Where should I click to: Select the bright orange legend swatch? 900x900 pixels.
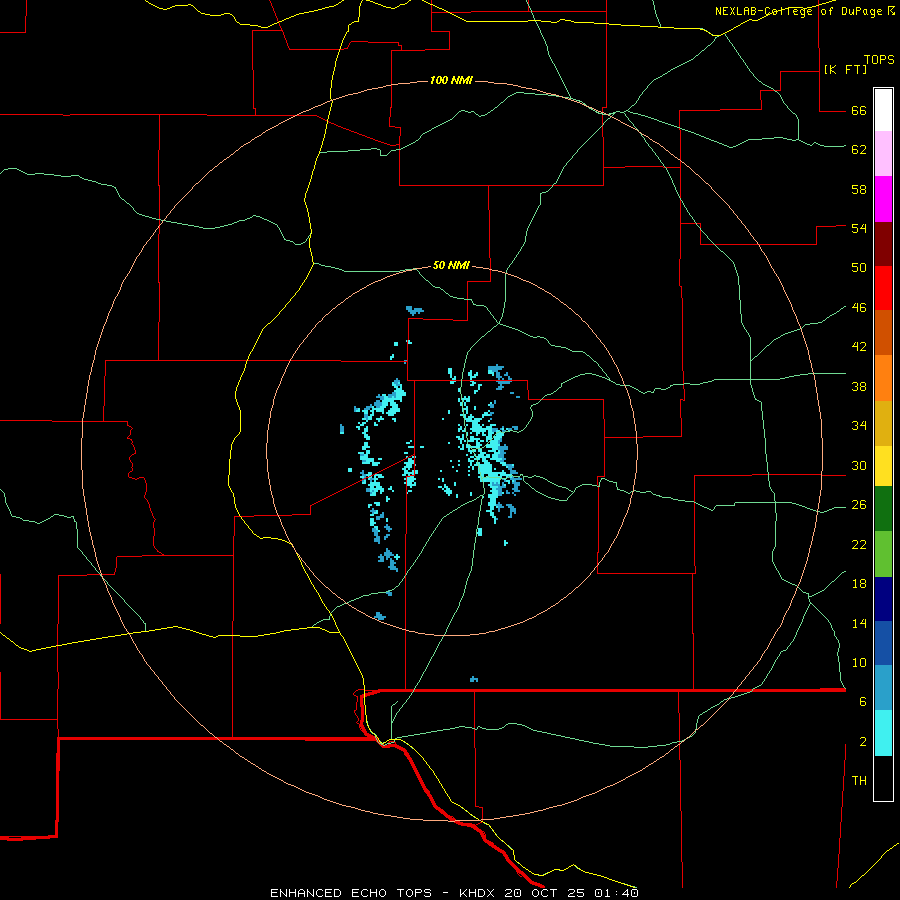coord(883,378)
